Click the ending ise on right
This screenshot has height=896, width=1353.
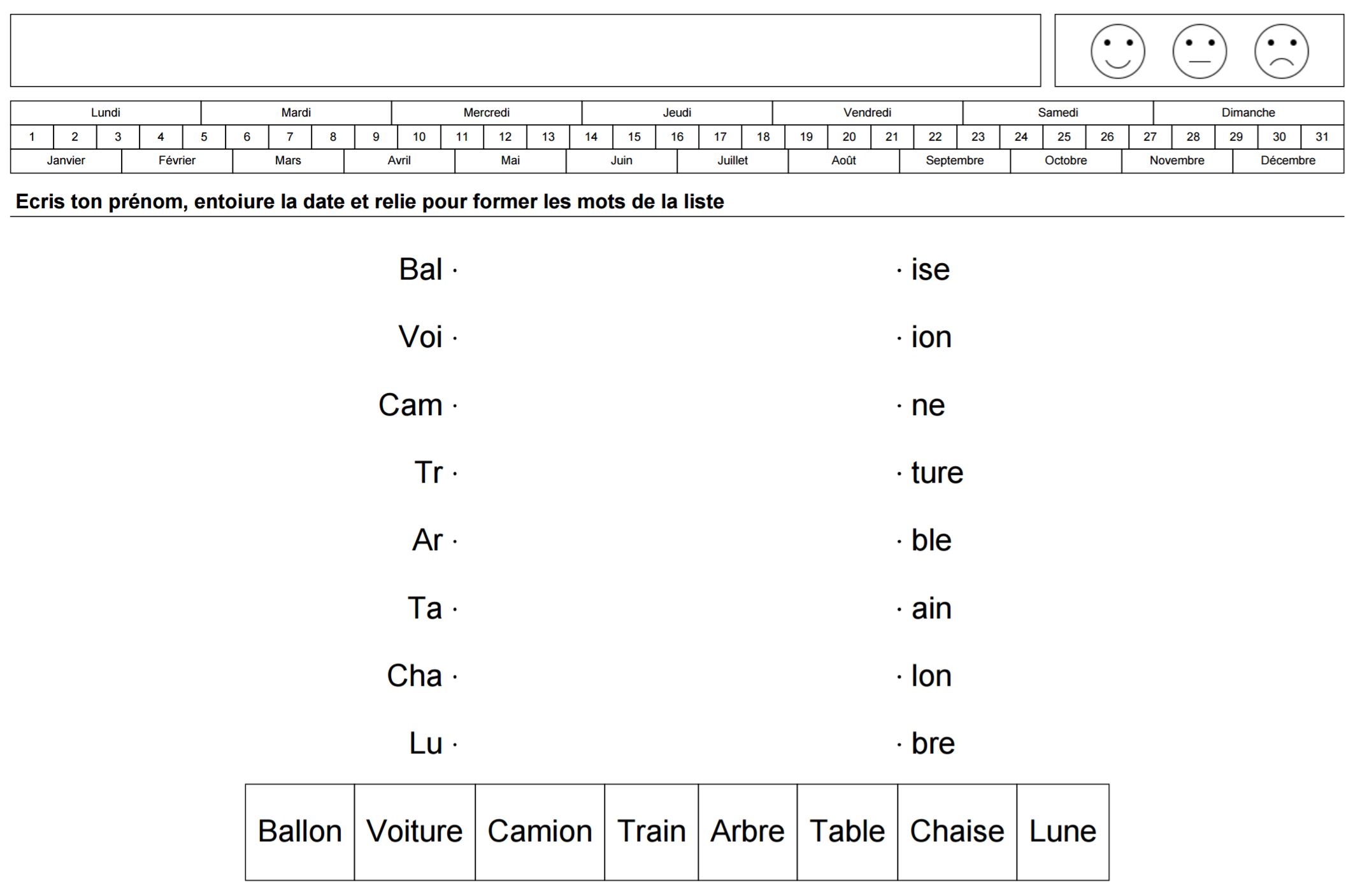point(930,269)
